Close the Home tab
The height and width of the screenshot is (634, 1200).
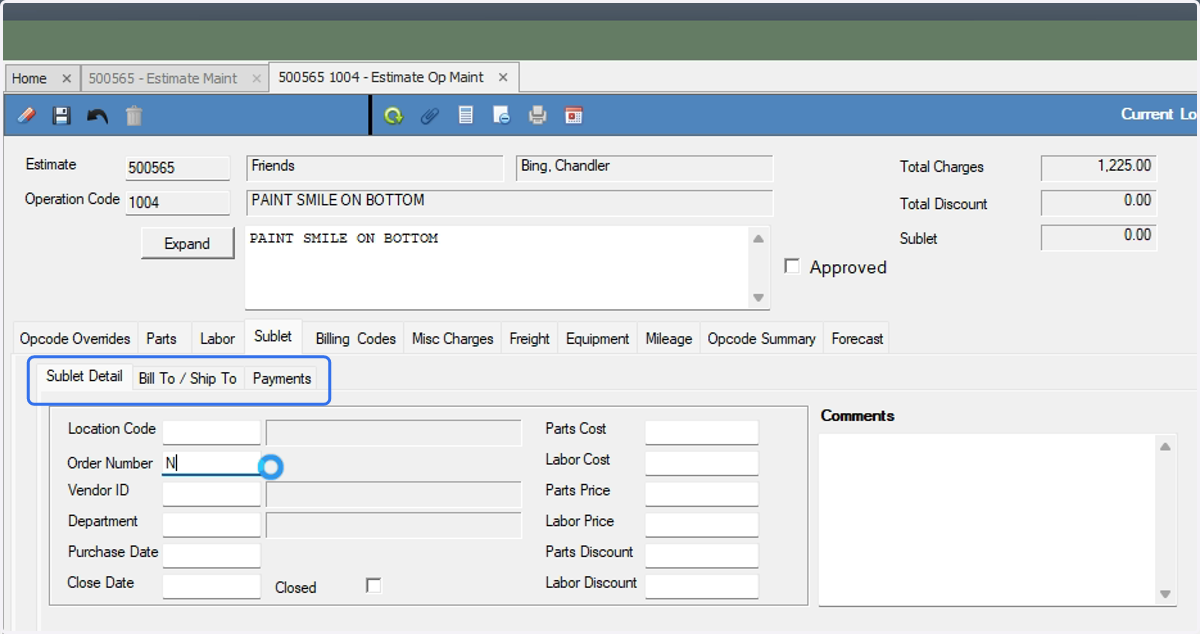pos(67,78)
